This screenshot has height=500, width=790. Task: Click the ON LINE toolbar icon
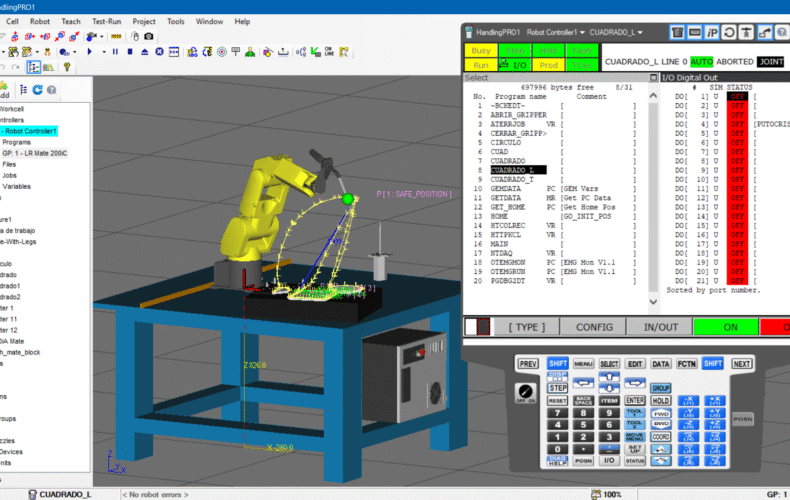click(329, 51)
